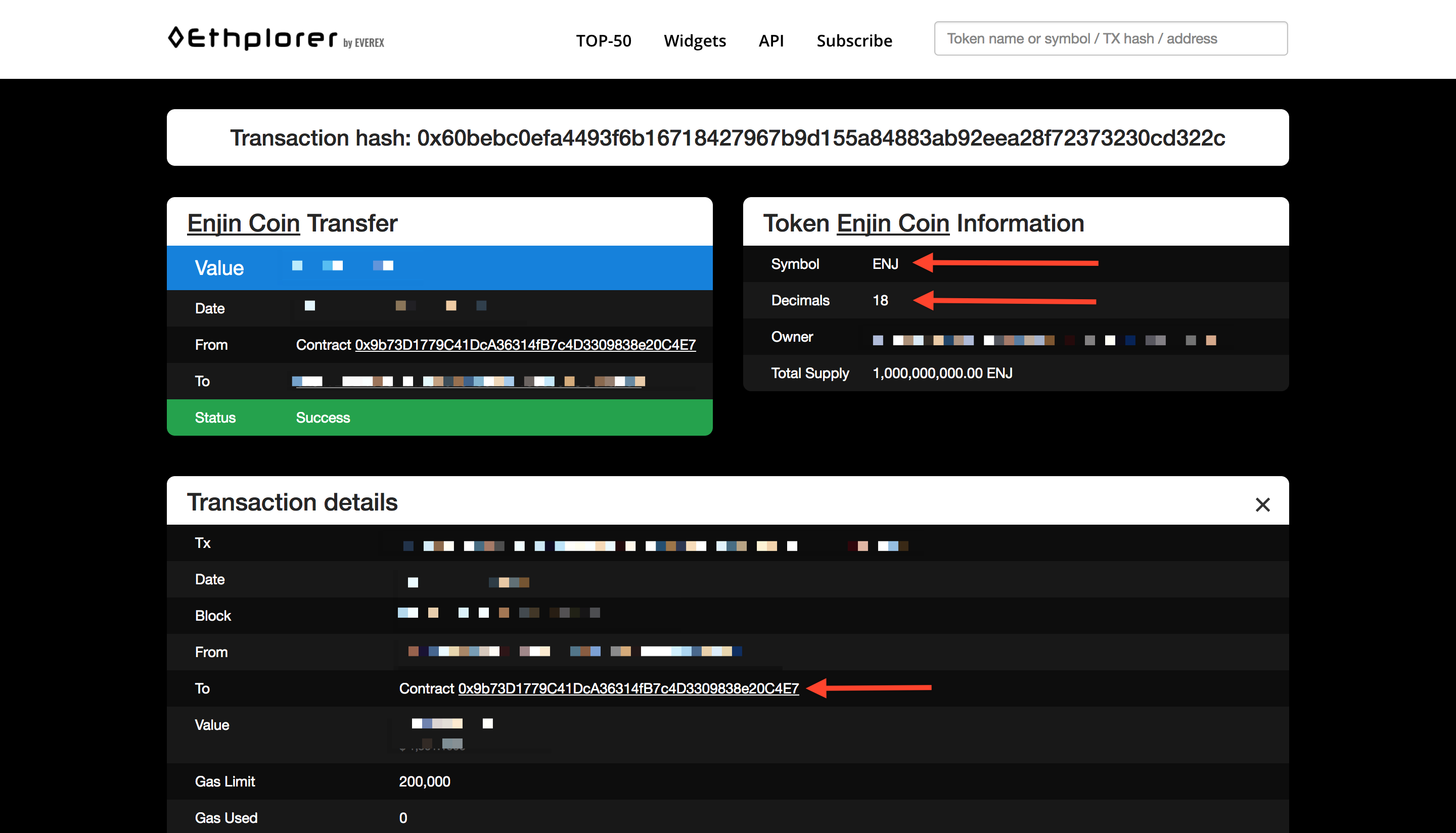Click the by EVEREX text next to logo

click(x=364, y=43)
